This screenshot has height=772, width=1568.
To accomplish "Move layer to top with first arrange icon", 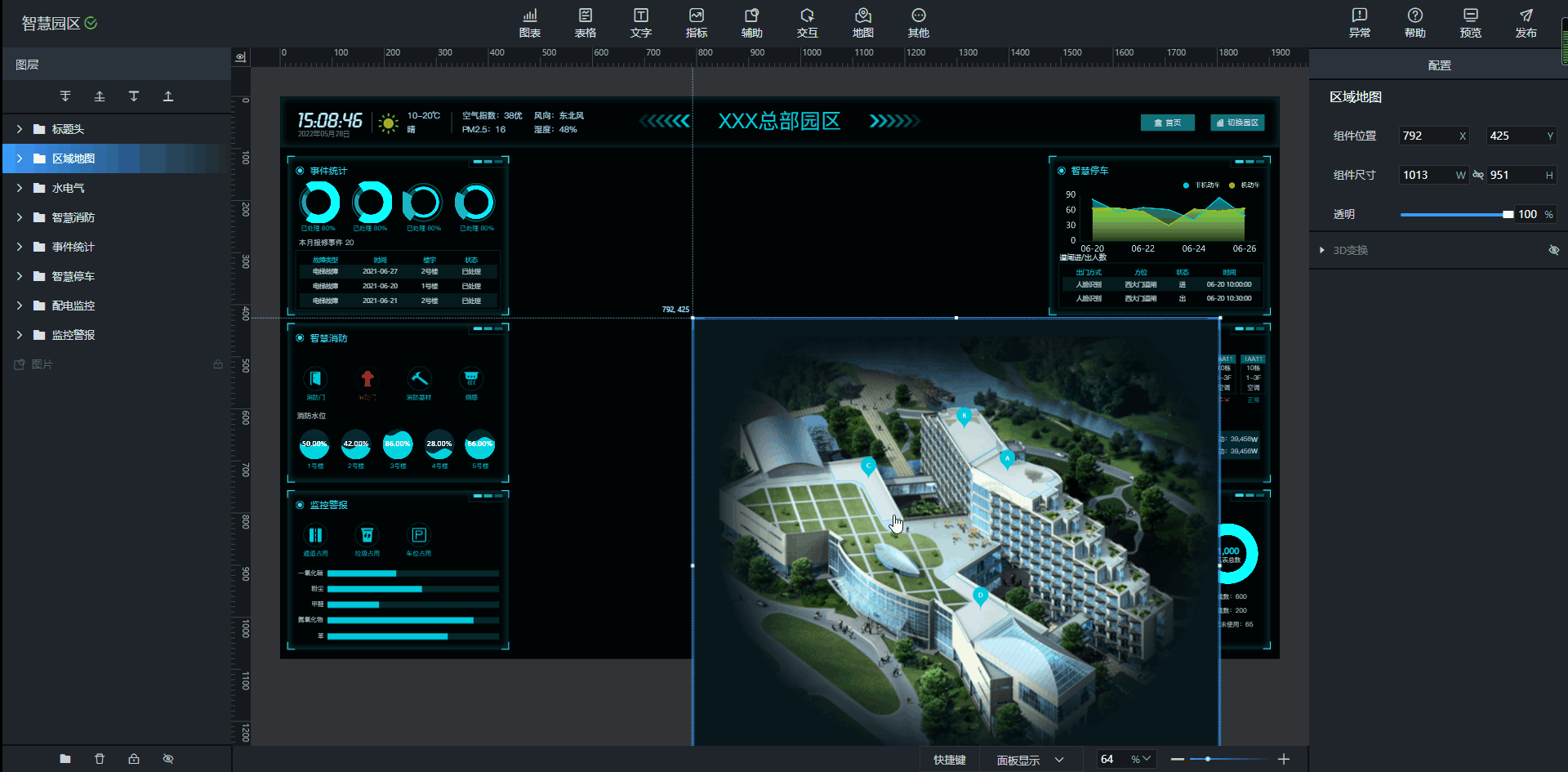I will click(x=65, y=96).
